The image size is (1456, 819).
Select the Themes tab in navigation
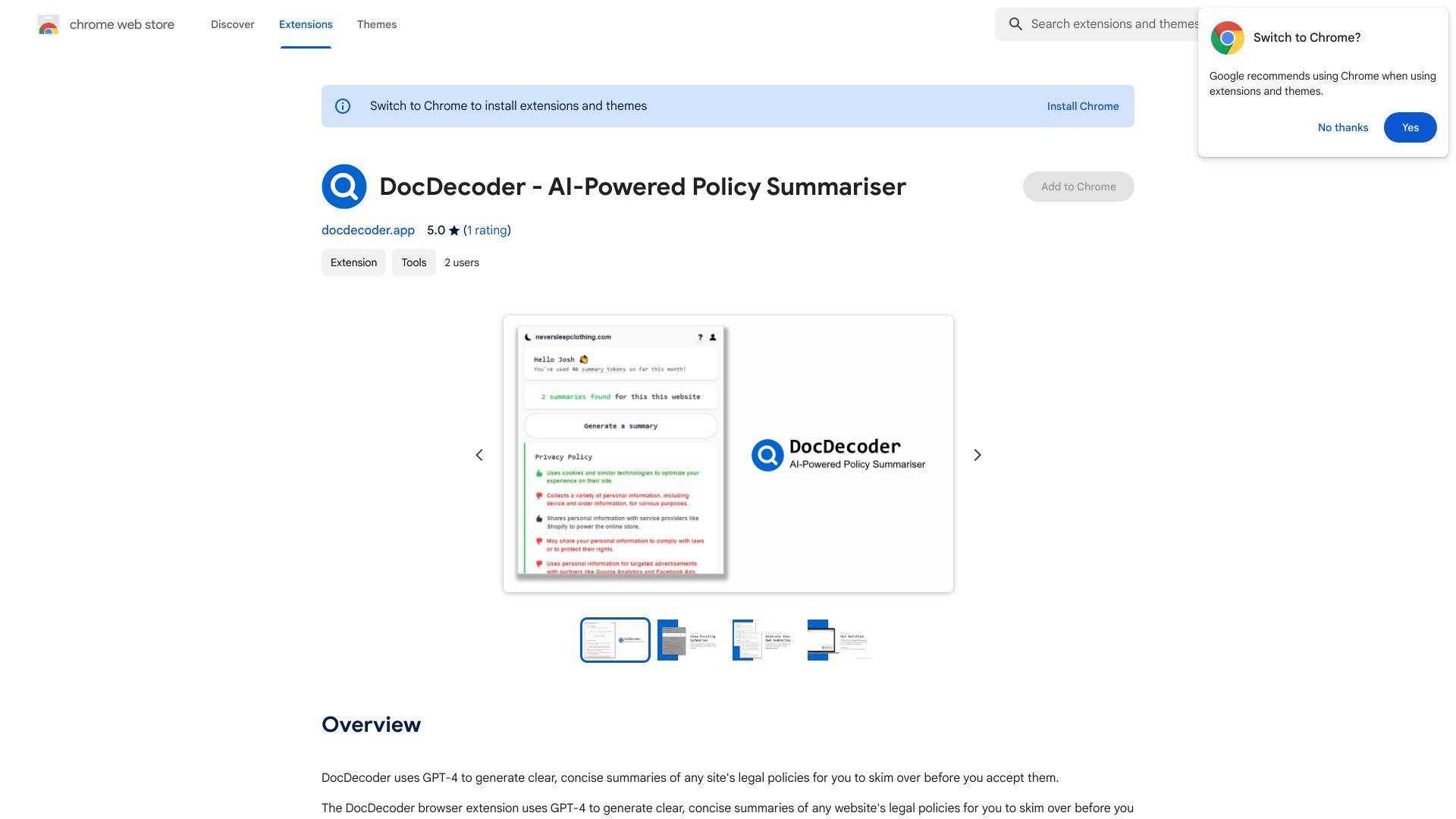pyautogui.click(x=376, y=24)
